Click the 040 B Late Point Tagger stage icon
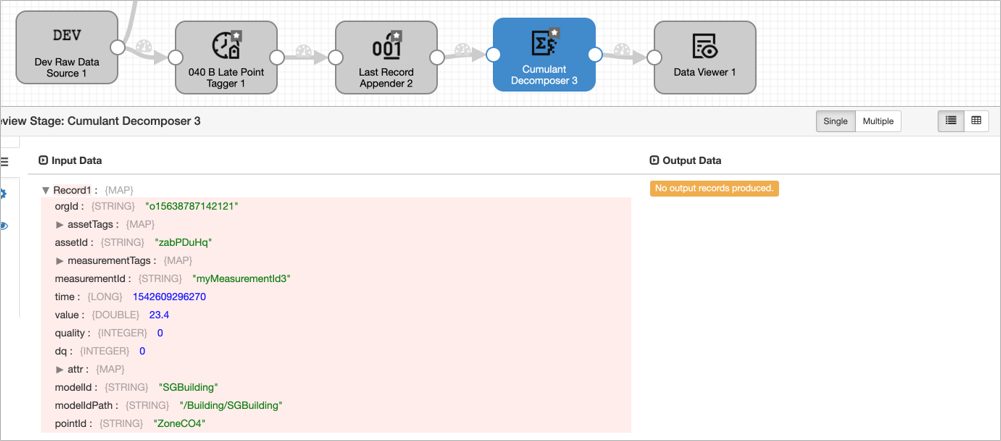 pos(226,45)
